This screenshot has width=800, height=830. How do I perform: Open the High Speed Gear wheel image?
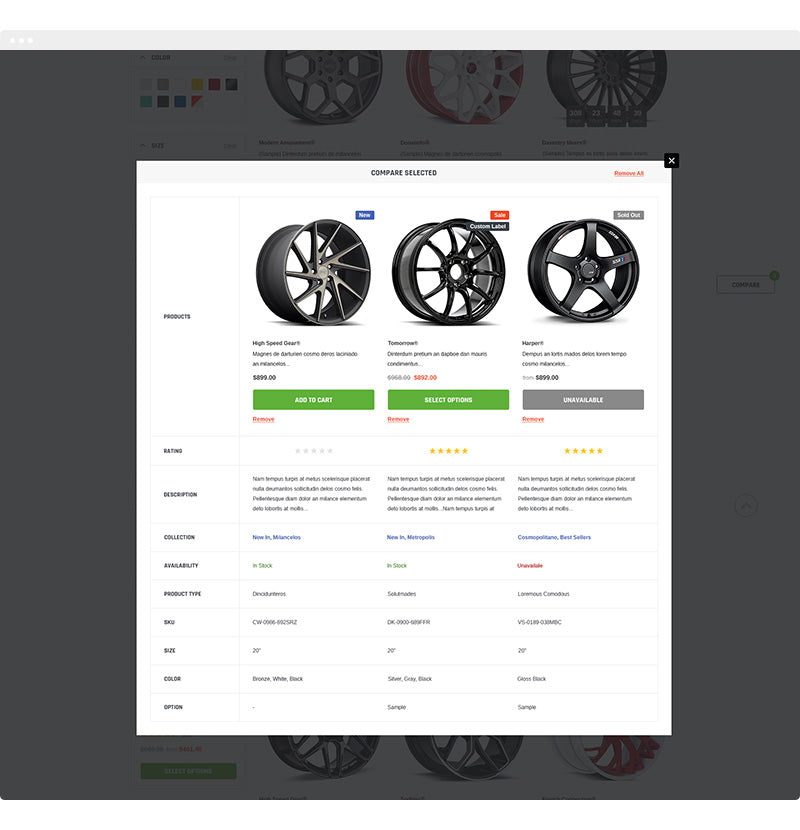[x=313, y=273]
